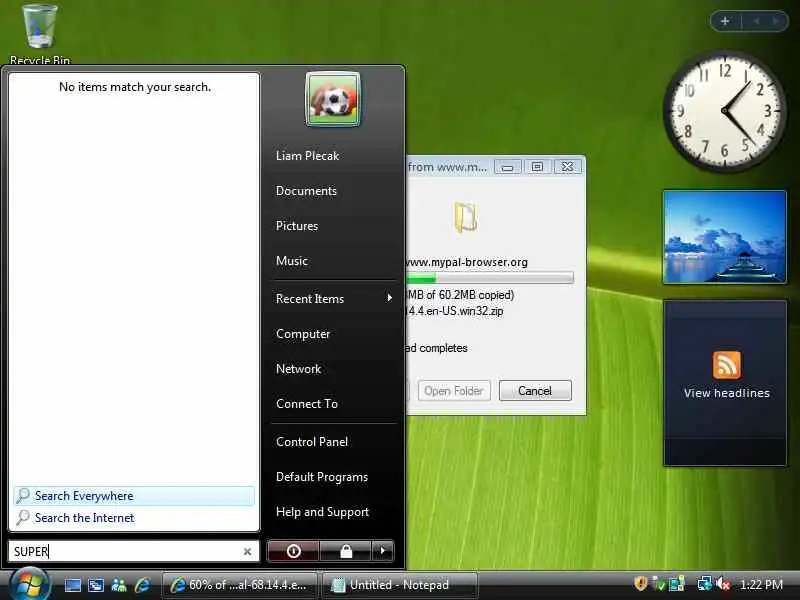
Task: Click the orange RSS feed icon
Action: coord(727,365)
